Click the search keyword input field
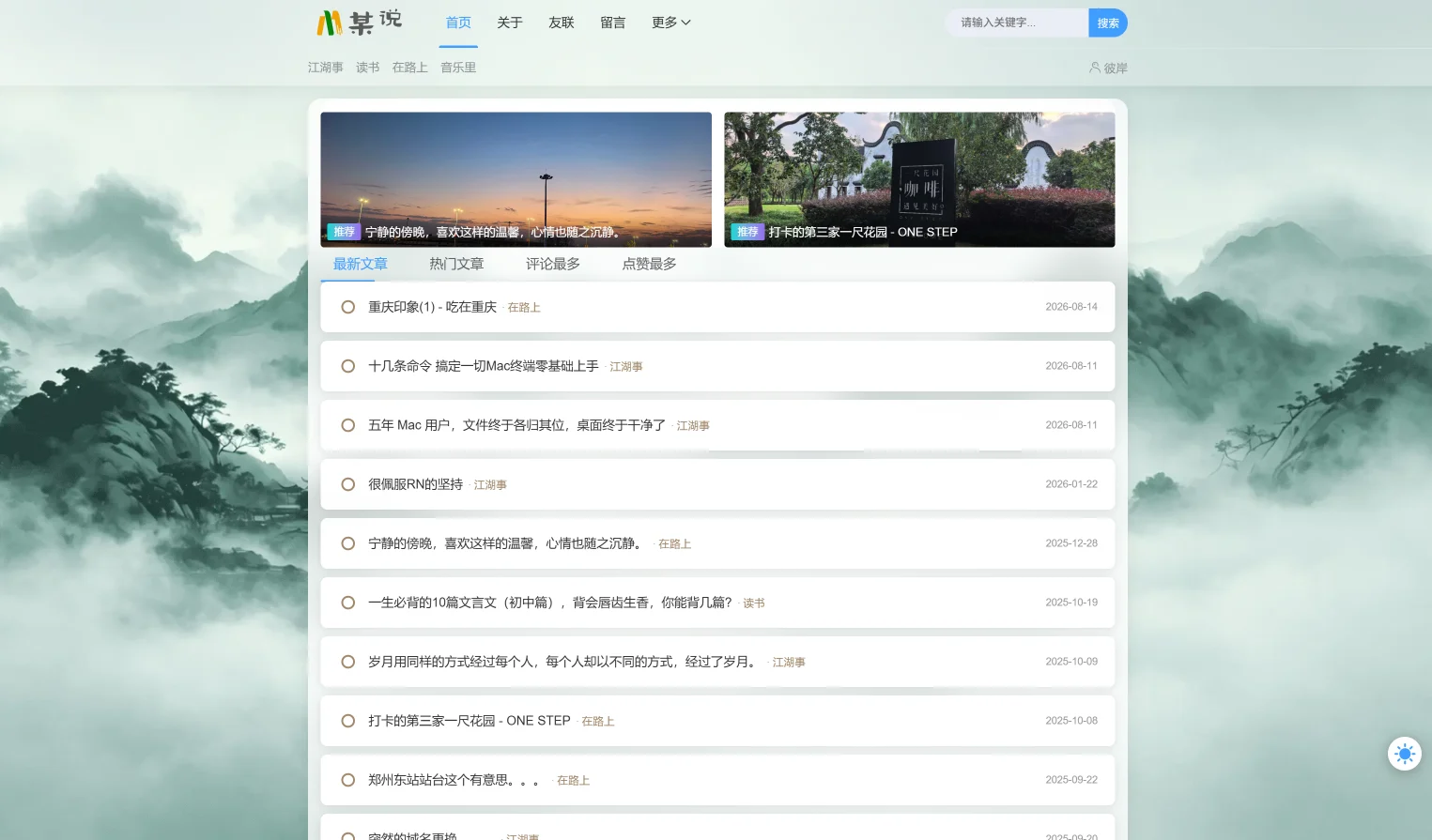 1017,23
